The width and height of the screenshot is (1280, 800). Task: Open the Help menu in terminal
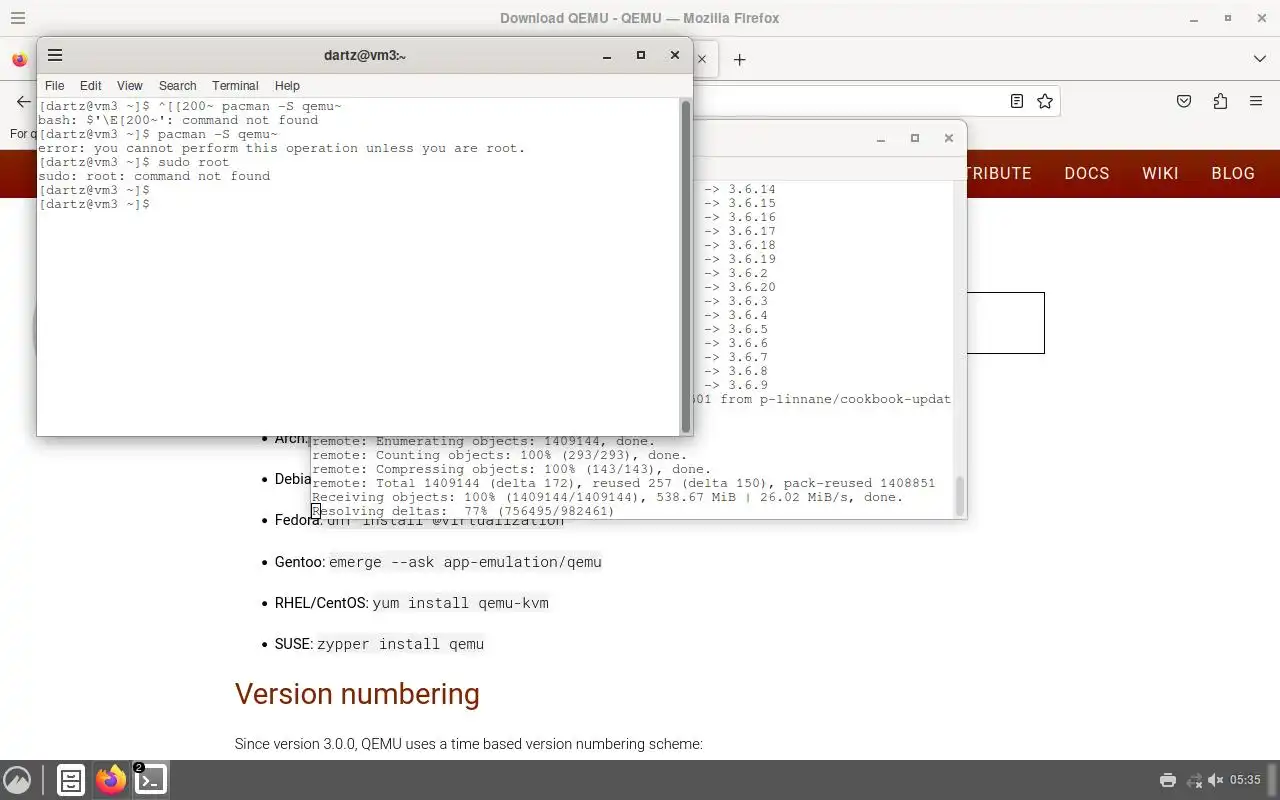[x=287, y=86]
